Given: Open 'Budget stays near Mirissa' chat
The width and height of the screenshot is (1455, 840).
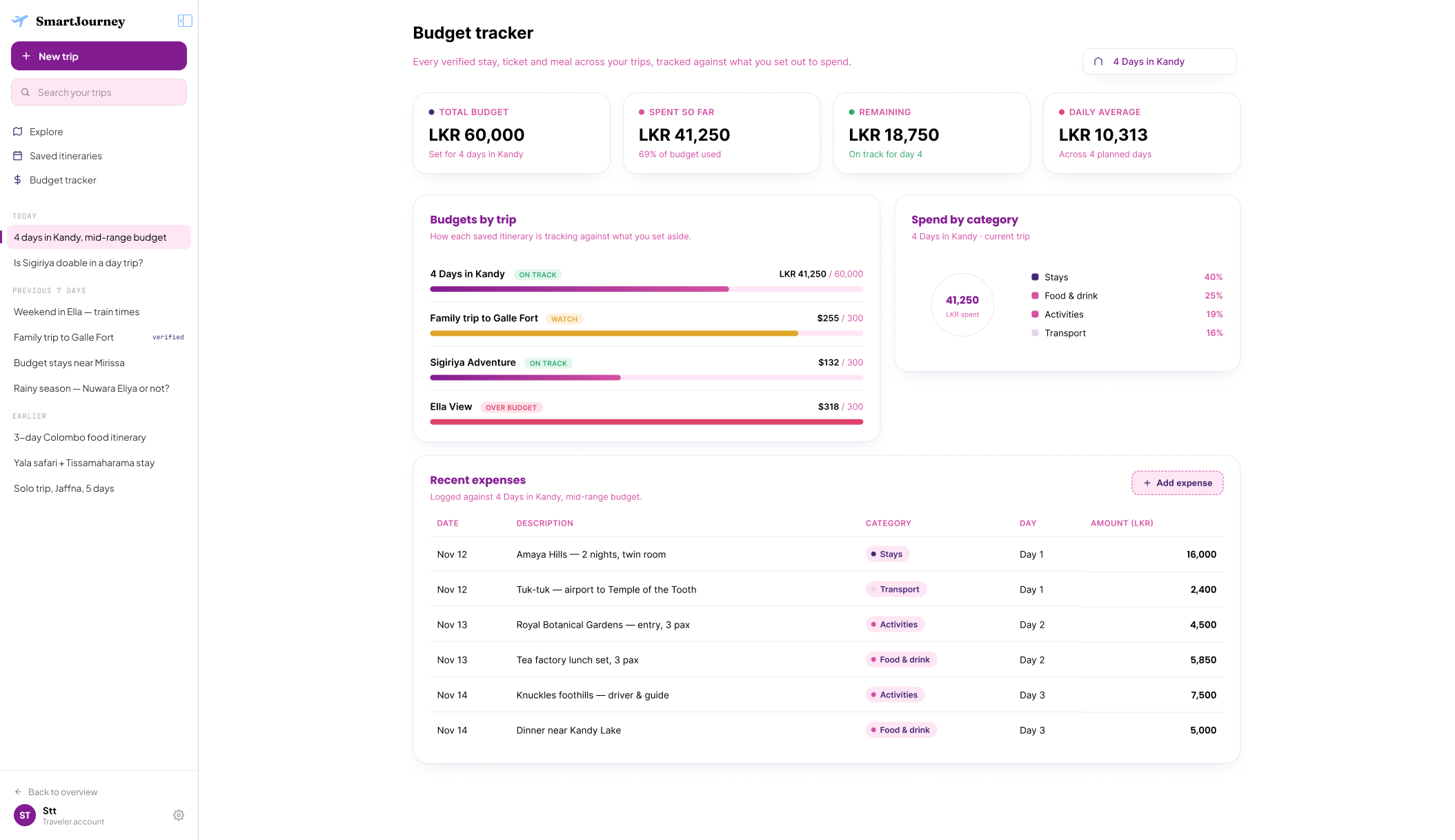Looking at the screenshot, I should [99, 363].
